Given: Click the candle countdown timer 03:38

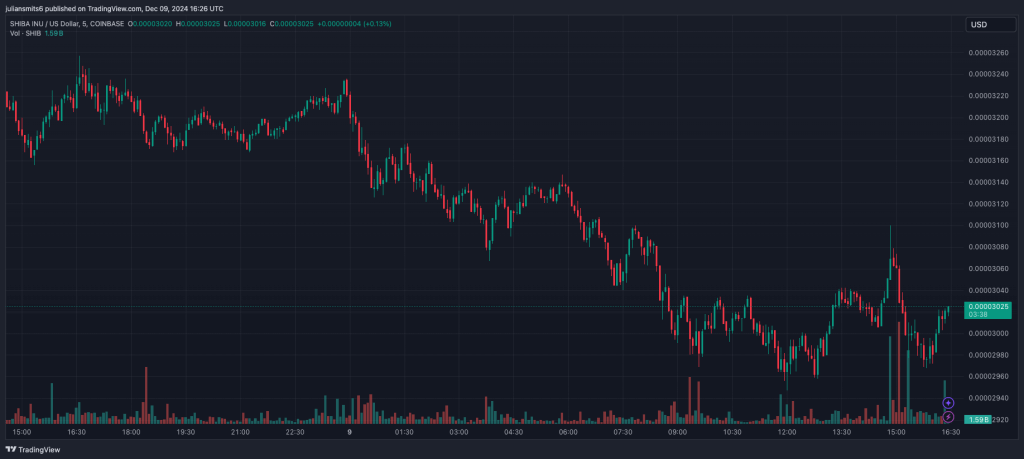Looking at the screenshot, I should point(978,315).
